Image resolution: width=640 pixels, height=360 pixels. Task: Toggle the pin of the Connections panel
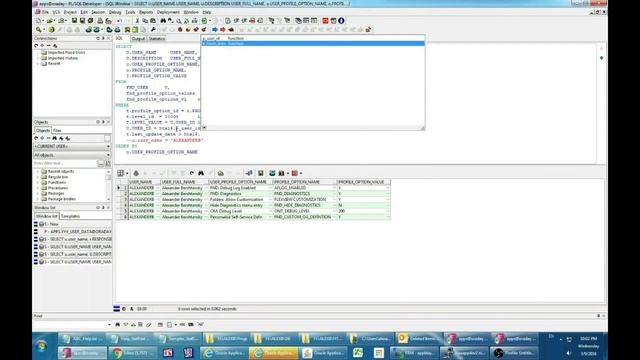(103, 38)
